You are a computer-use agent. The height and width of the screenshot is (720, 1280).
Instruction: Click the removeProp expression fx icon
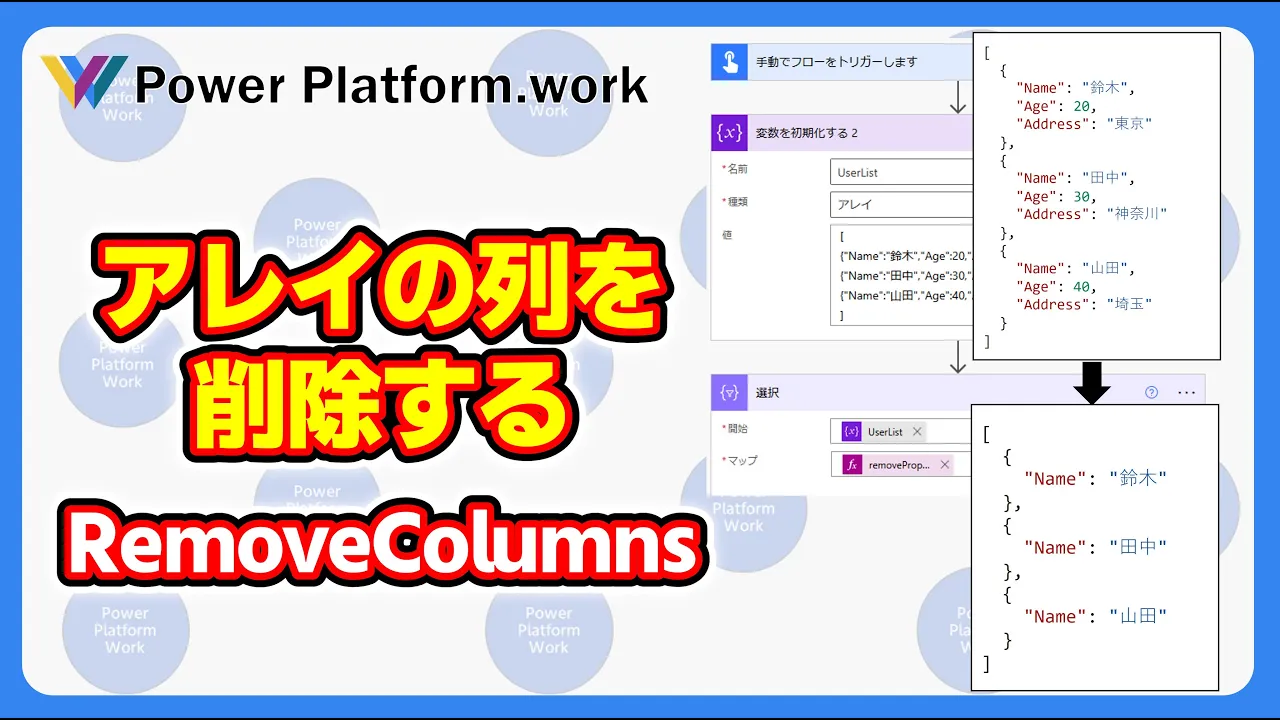(x=852, y=465)
